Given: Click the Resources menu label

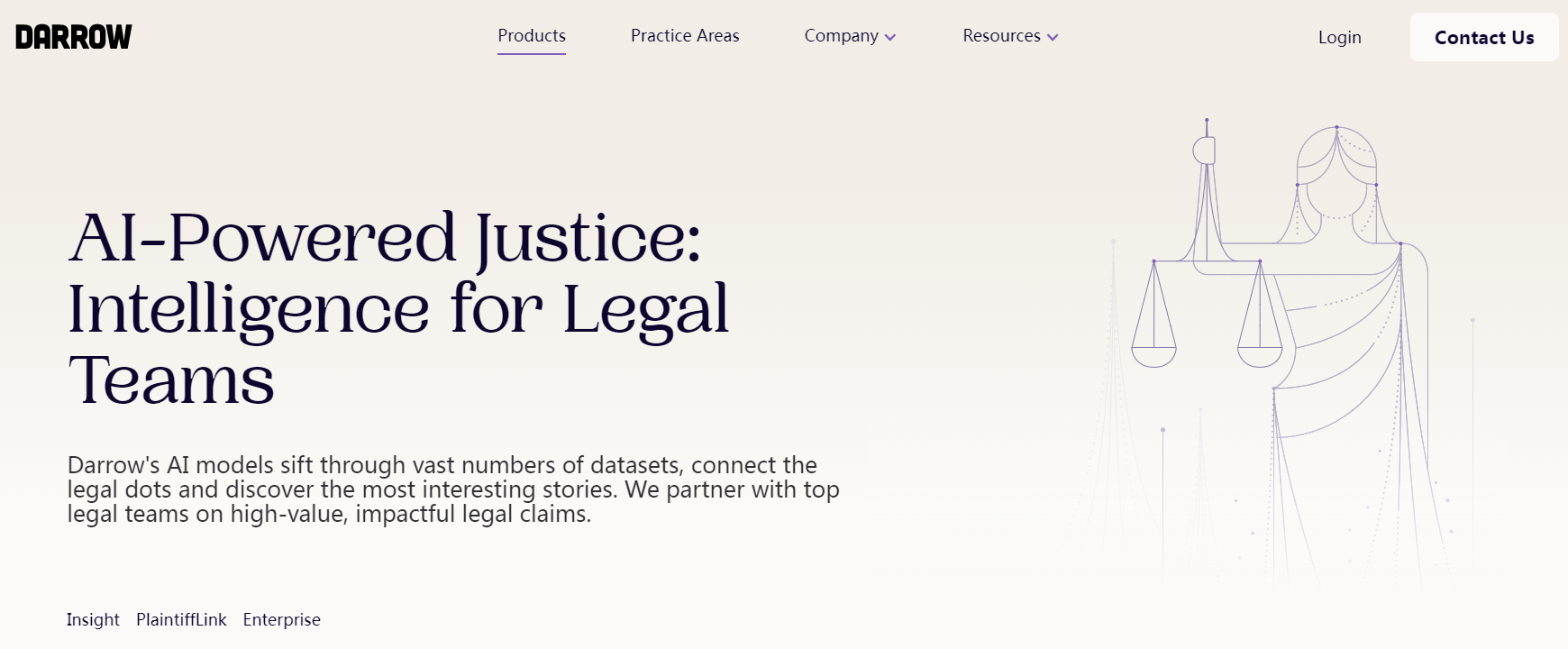Looking at the screenshot, I should click(1001, 36).
